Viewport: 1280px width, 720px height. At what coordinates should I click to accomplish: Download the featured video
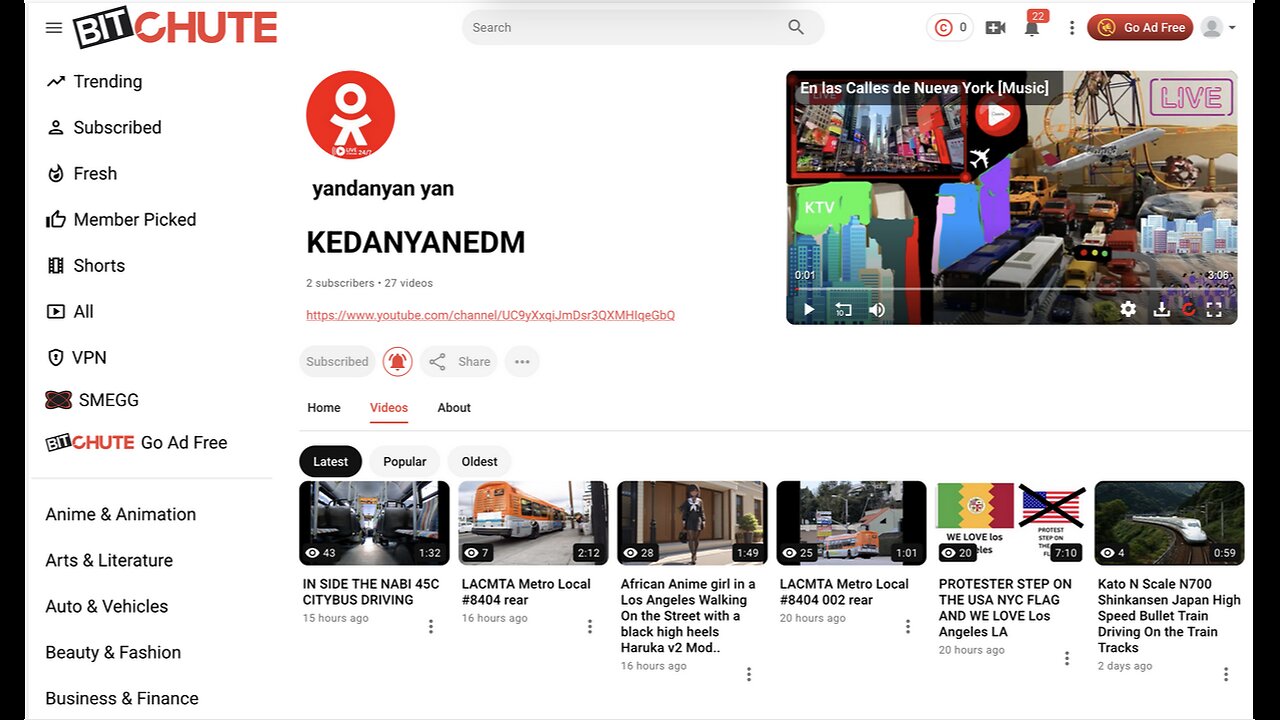point(1161,310)
